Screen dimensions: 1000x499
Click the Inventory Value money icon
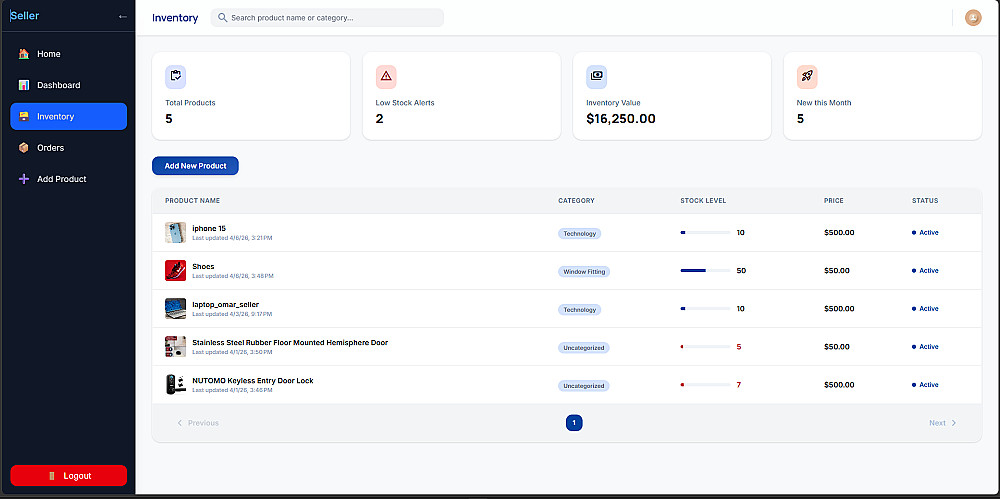(596, 77)
